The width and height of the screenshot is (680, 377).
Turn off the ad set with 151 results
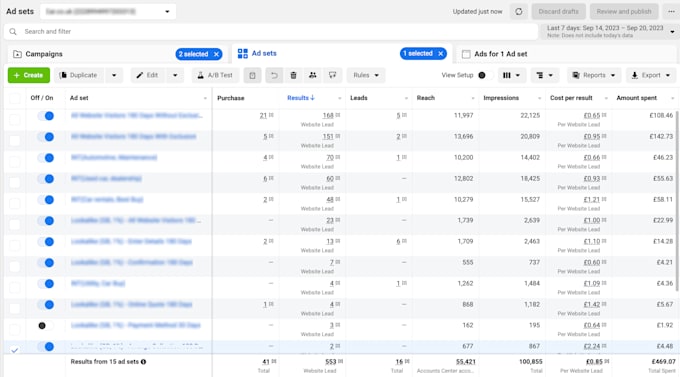(46, 137)
